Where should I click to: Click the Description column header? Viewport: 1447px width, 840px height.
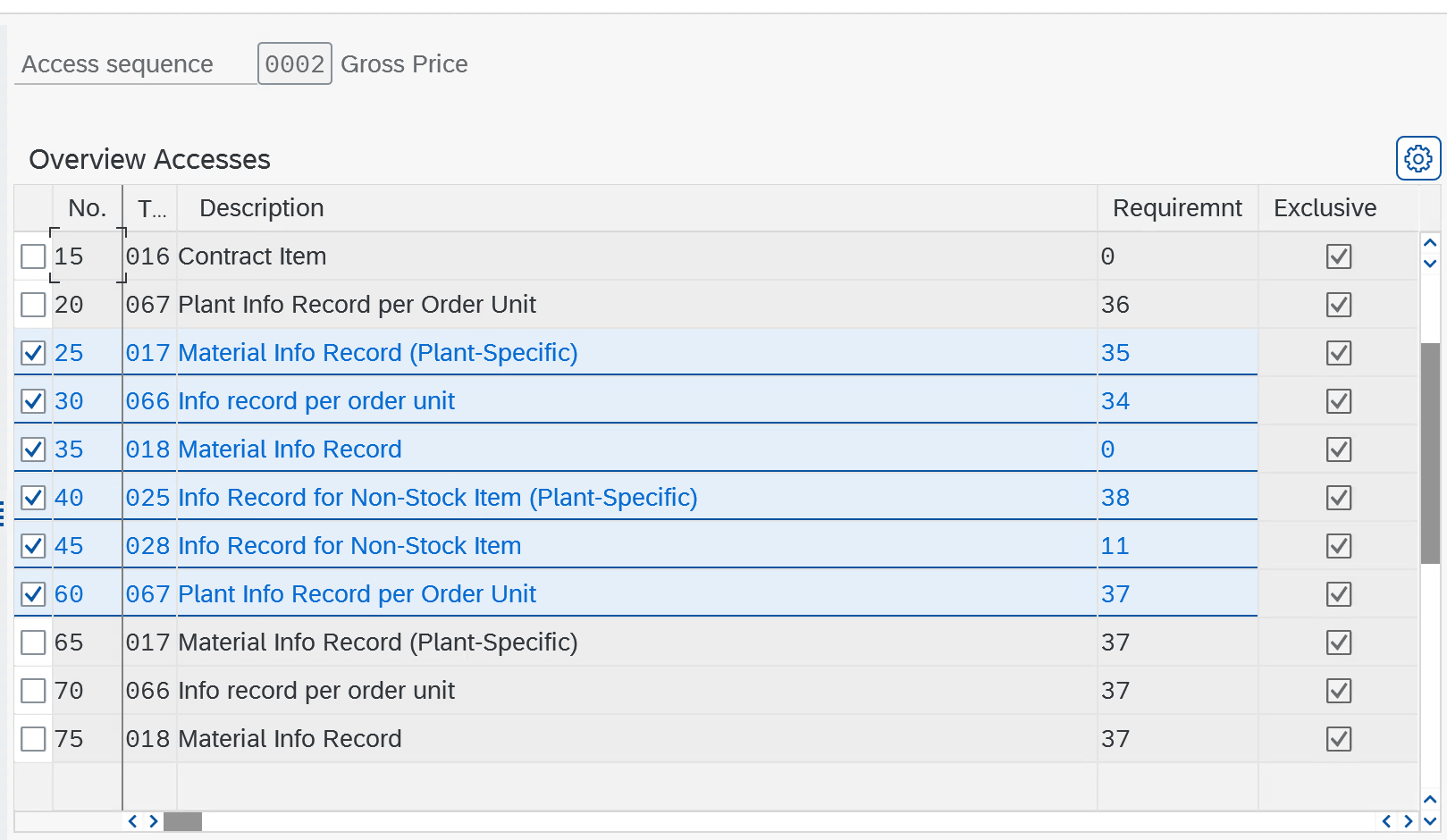262,208
